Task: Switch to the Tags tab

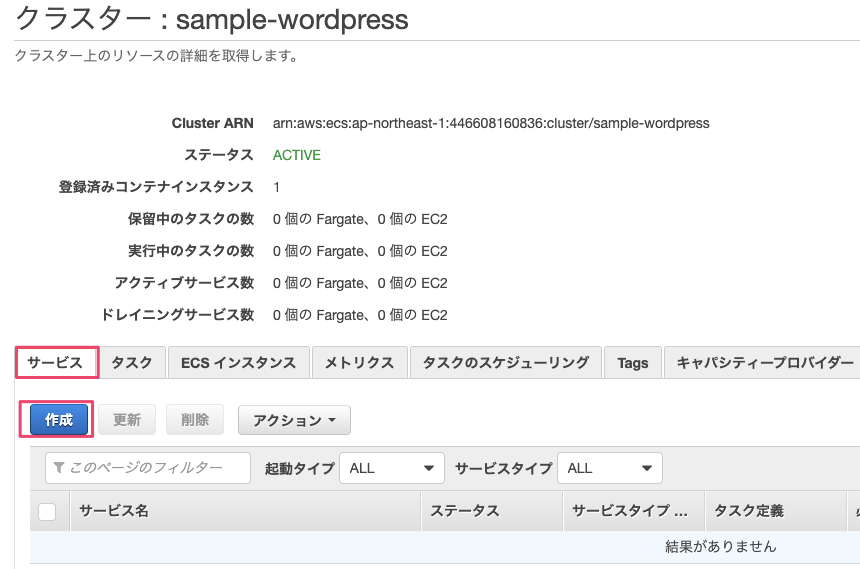Action: click(632, 363)
